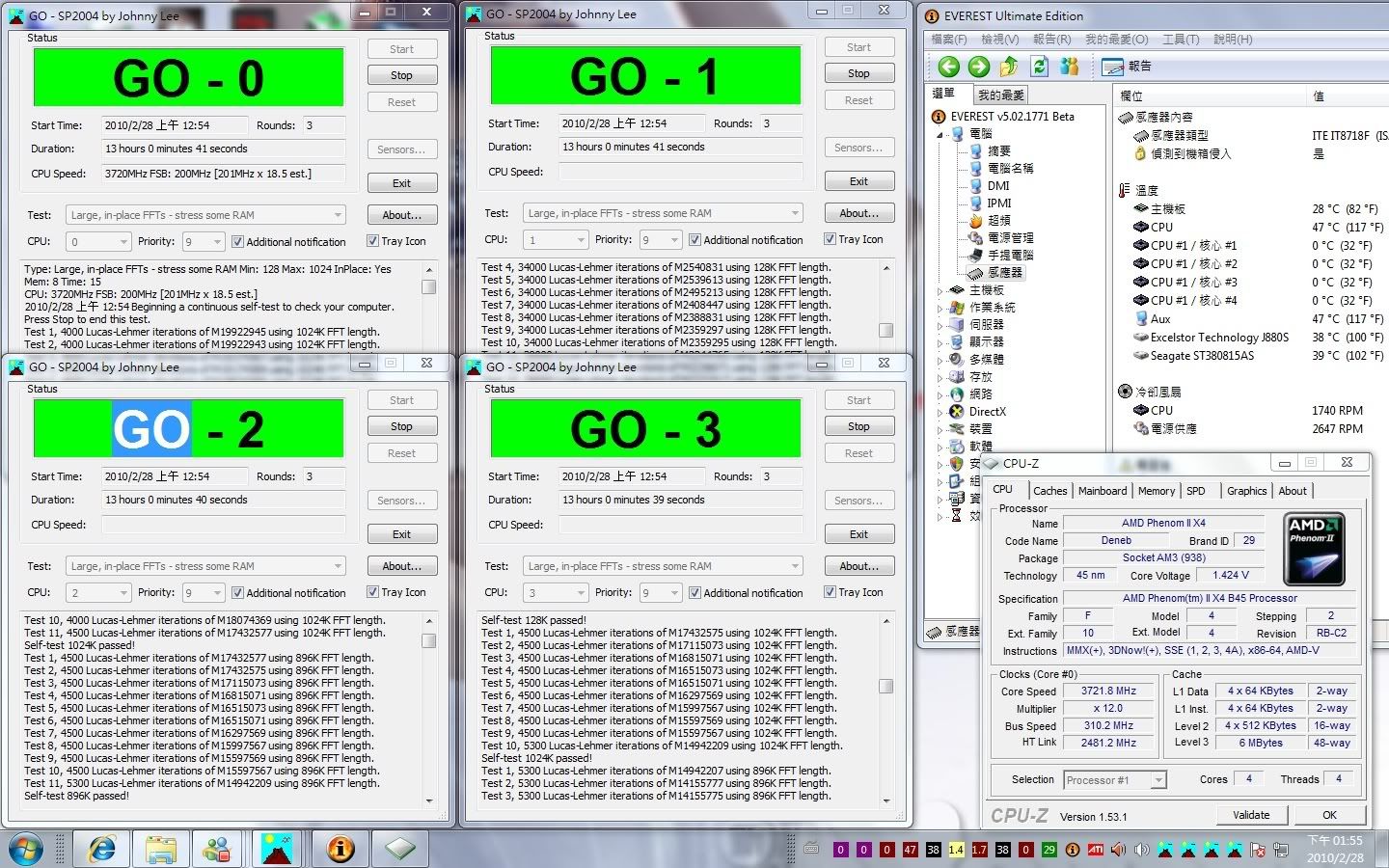Open CPU dropdown in GO - 2 window
This screenshot has height=868, width=1389.
(x=97, y=593)
